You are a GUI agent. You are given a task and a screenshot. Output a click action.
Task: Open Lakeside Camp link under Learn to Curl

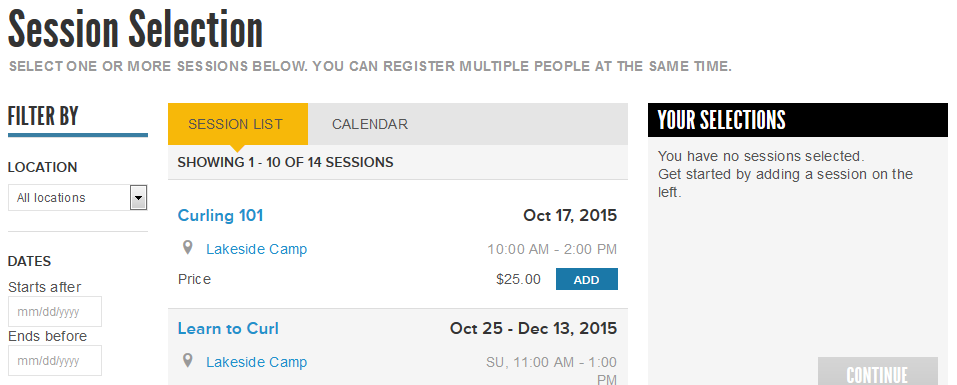tap(256, 362)
